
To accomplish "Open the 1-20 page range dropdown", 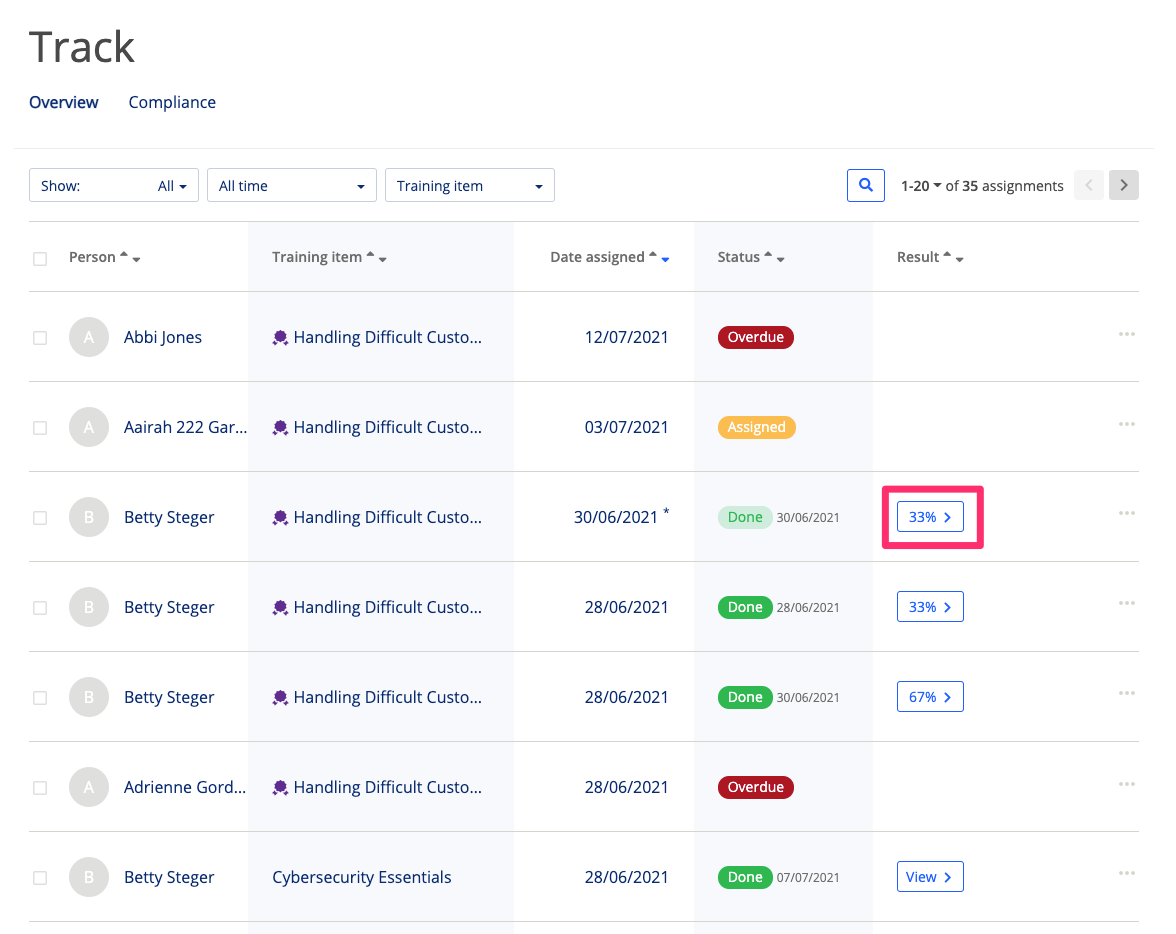I will coord(921,186).
